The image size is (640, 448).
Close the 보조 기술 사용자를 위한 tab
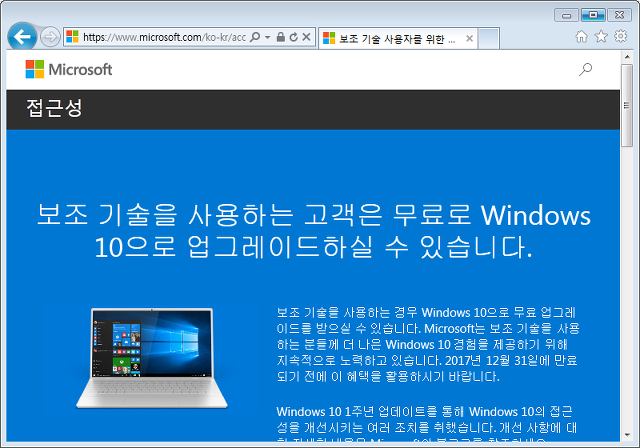469,38
